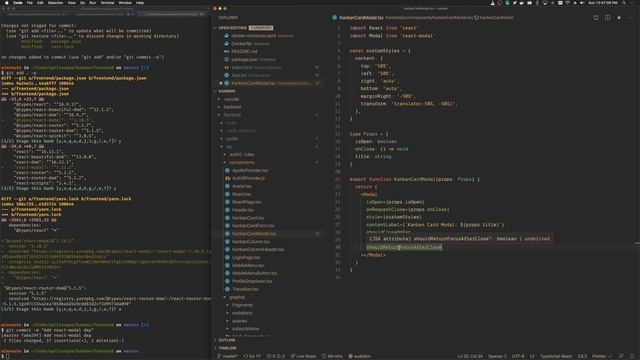The image size is (640, 360).
Task: Expand the TIMELINE section
Action: [227, 348]
